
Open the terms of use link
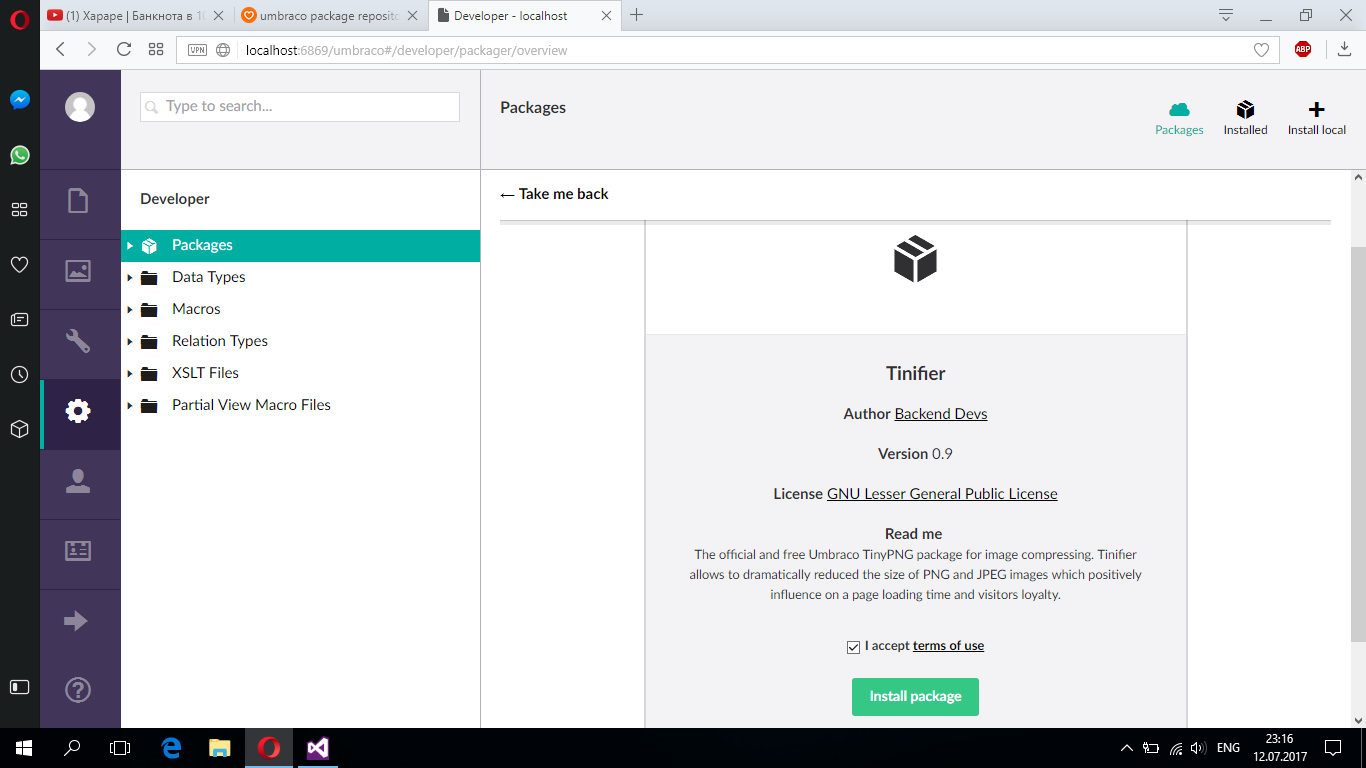tap(948, 646)
